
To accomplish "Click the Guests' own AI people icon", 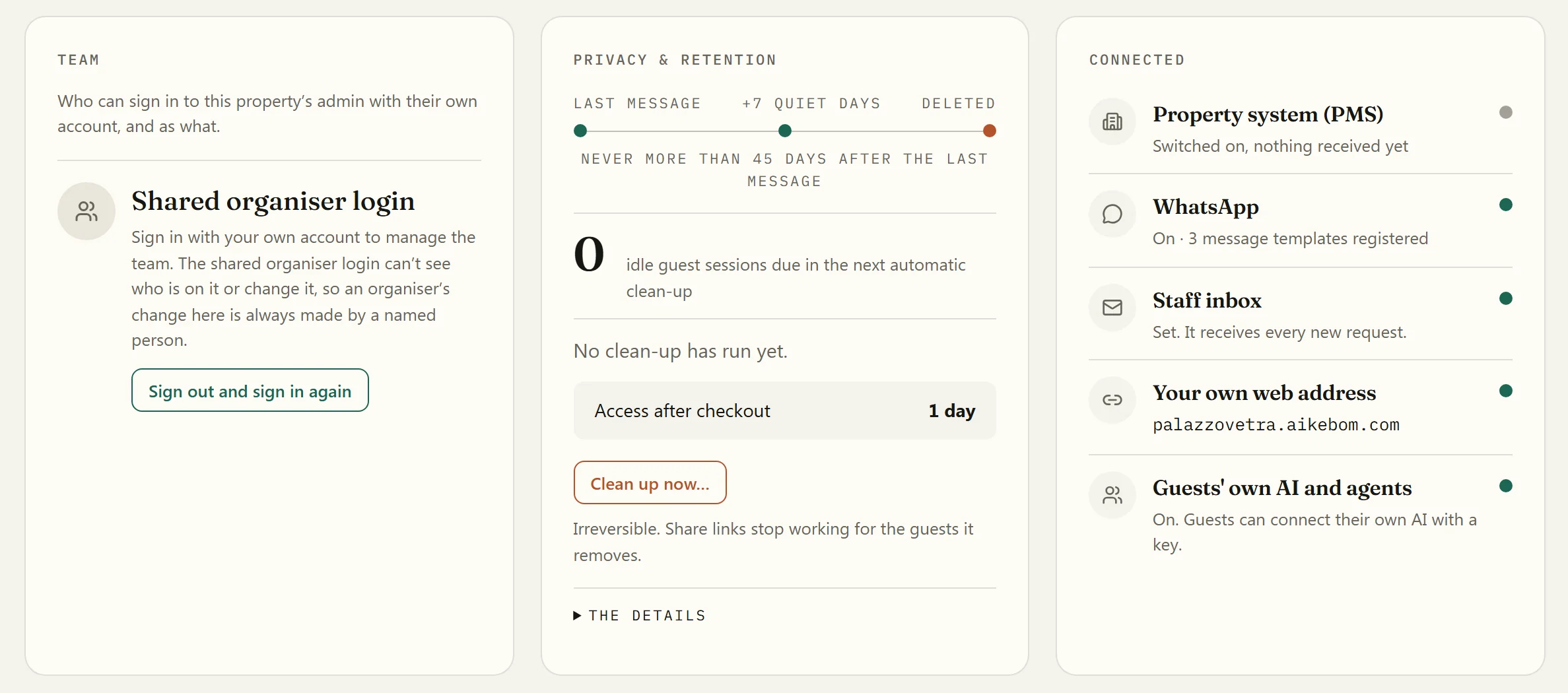I will (1112, 495).
